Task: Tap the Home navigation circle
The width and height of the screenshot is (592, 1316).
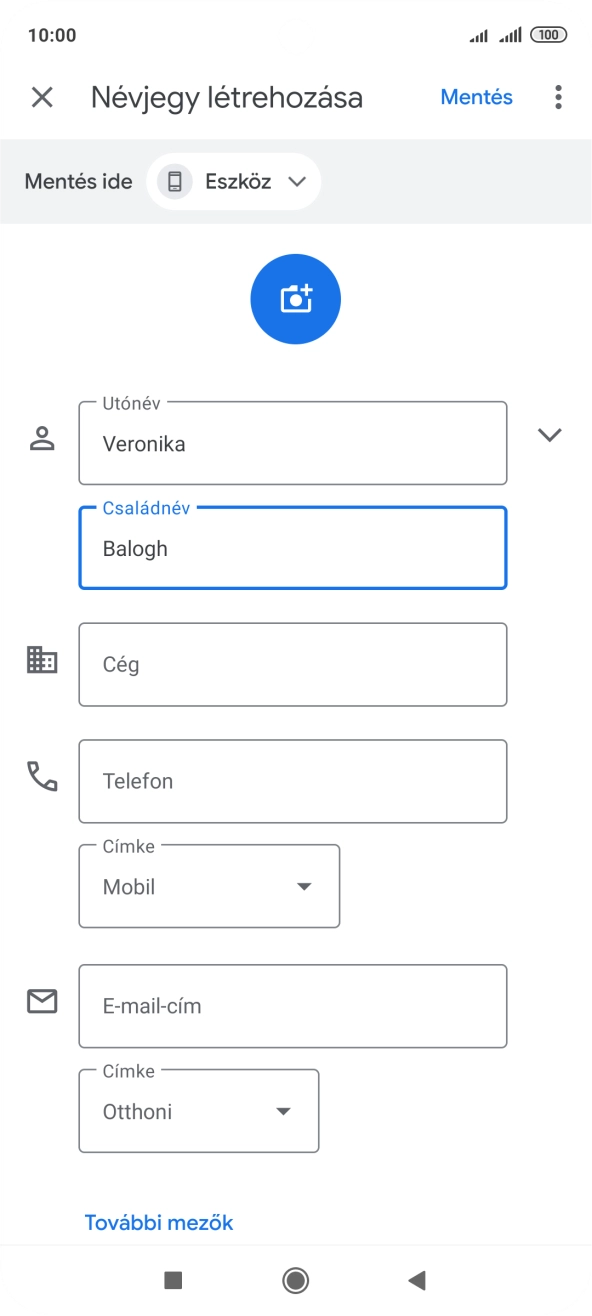Action: [x=295, y=1278]
